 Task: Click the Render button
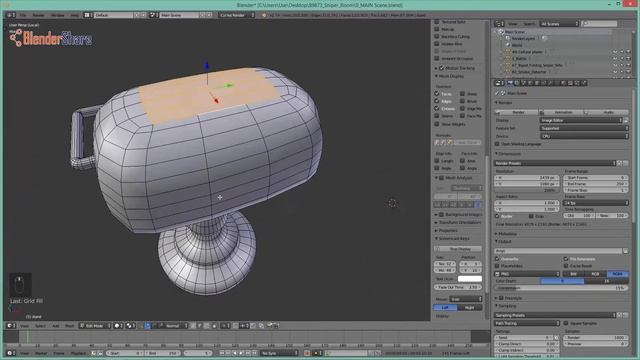coord(516,112)
